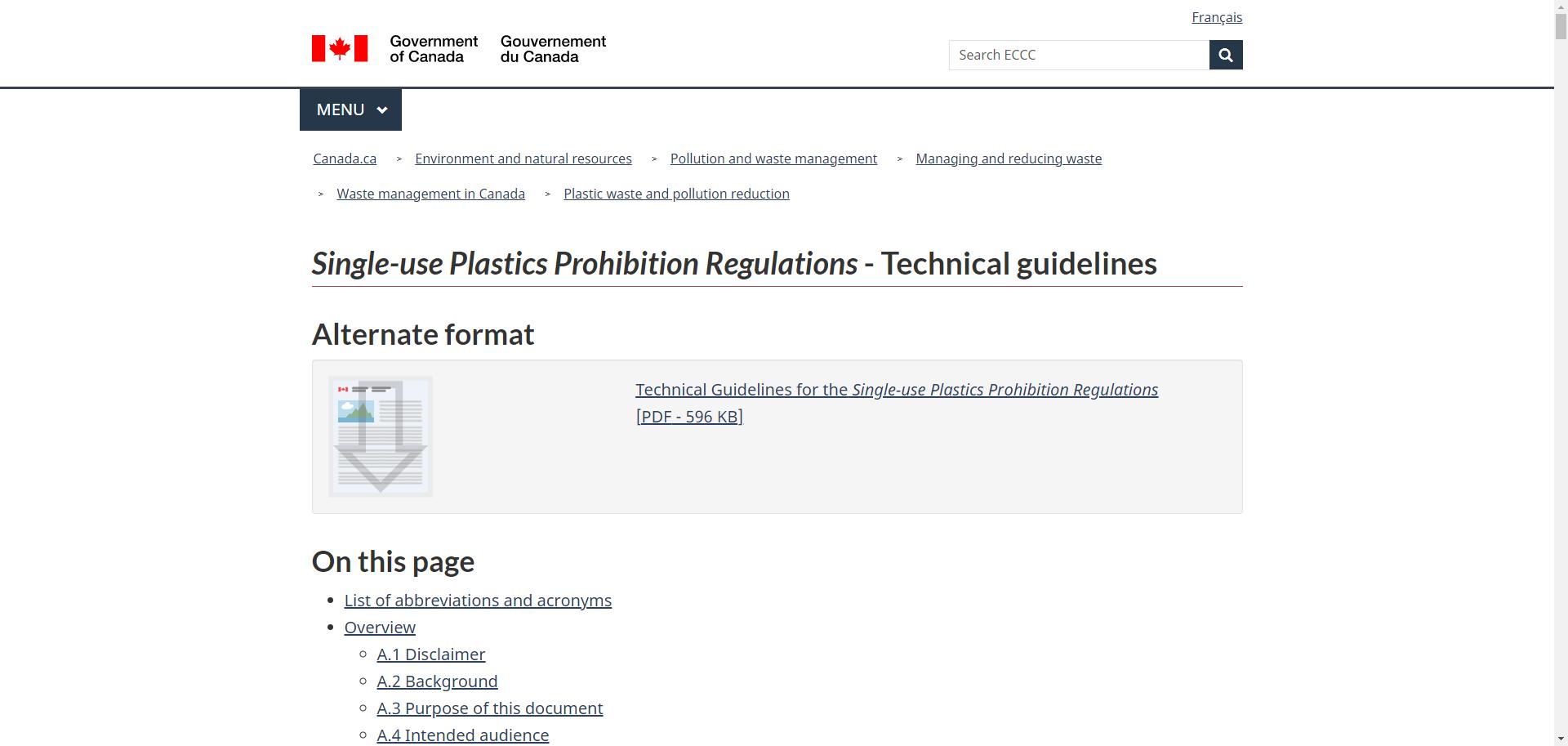Expand the MENU dropdown
This screenshot has width=1568, height=746.
click(x=350, y=109)
